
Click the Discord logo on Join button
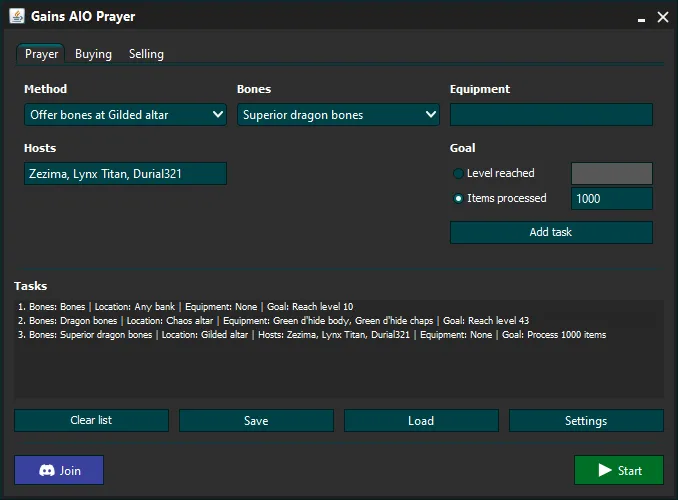47,471
